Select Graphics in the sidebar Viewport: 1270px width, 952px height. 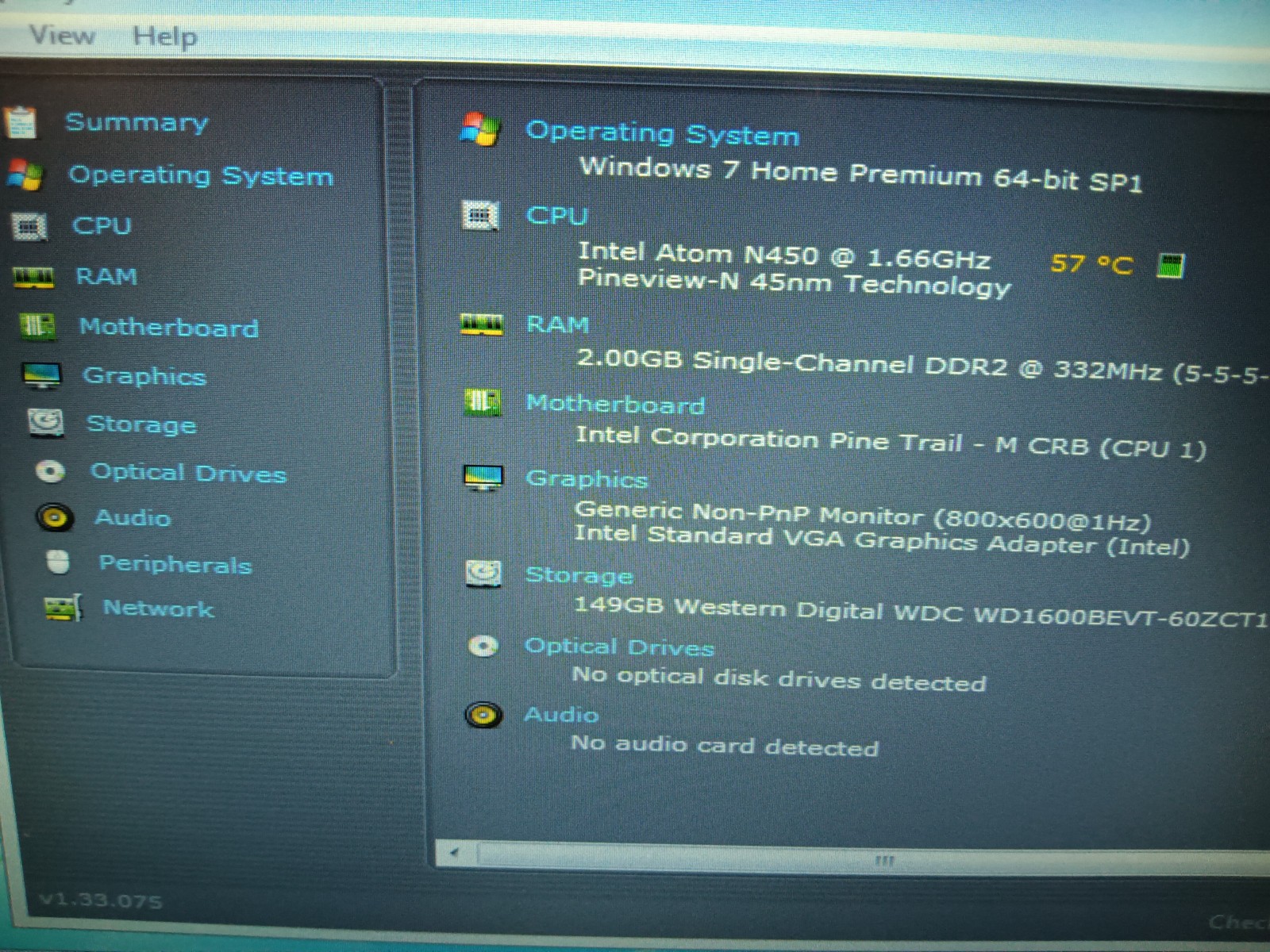[144, 376]
